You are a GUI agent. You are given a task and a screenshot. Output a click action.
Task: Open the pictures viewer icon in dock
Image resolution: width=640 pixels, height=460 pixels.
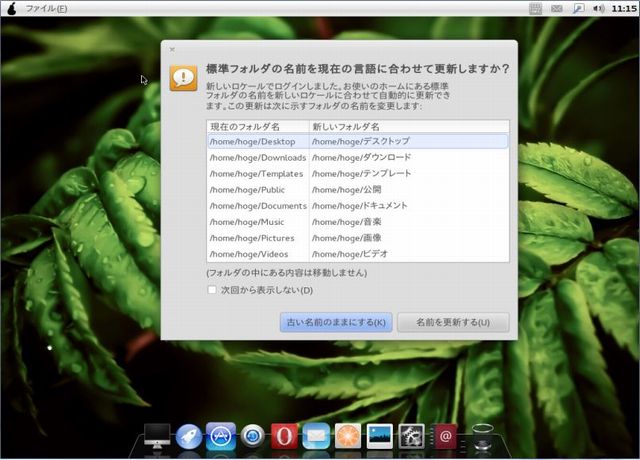pos(380,436)
